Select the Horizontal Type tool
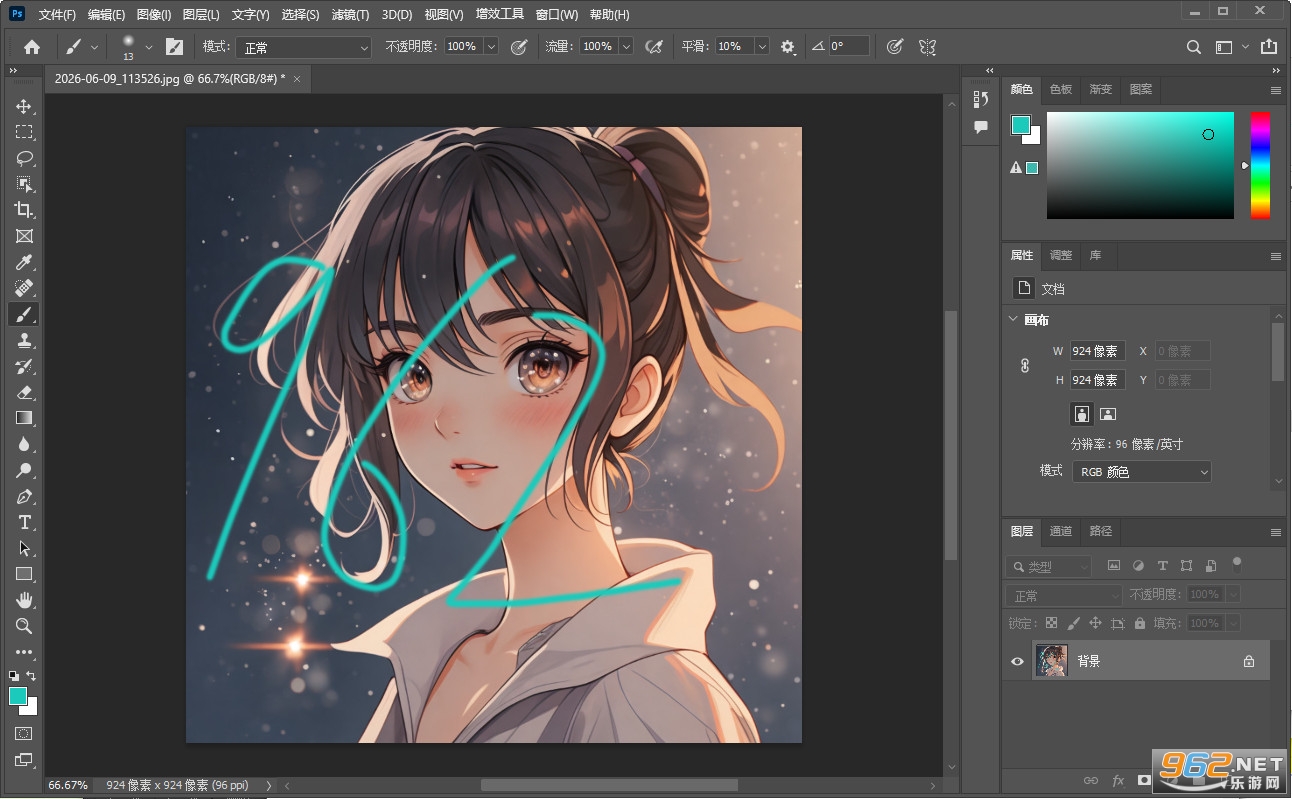The image size is (1292, 799). tap(24, 522)
